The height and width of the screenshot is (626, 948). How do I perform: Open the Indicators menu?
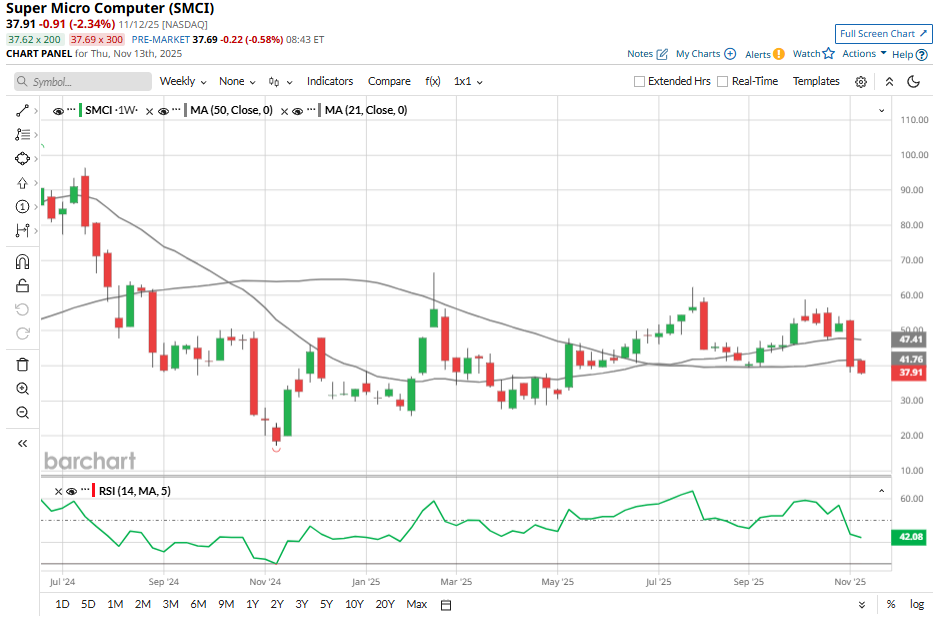(x=330, y=82)
